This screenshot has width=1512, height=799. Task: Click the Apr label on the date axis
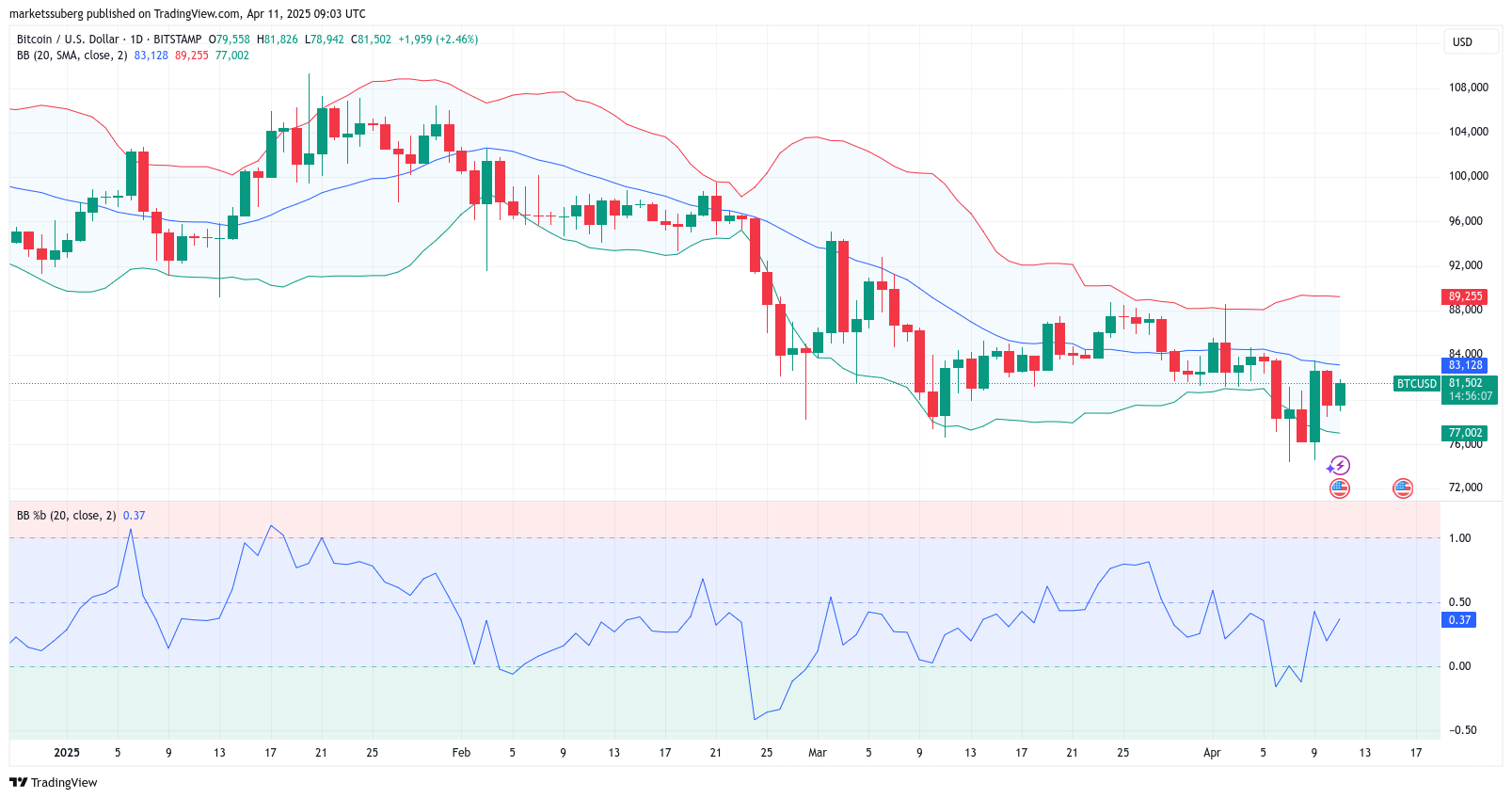[x=1212, y=753]
